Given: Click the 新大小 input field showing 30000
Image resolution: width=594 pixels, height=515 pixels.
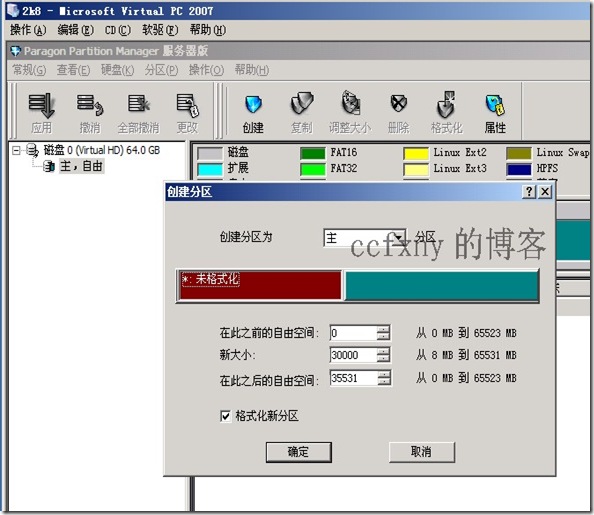Looking at the screenshot, I should coord(353,355).
